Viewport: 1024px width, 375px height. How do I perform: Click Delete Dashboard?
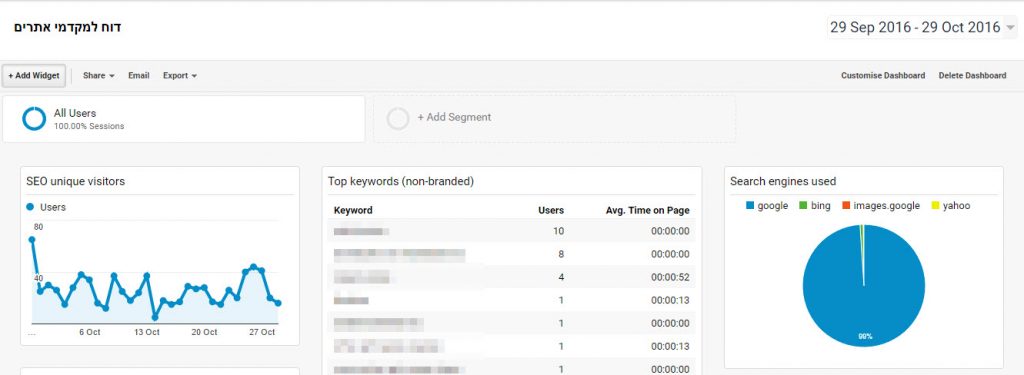tap(972, 76)
